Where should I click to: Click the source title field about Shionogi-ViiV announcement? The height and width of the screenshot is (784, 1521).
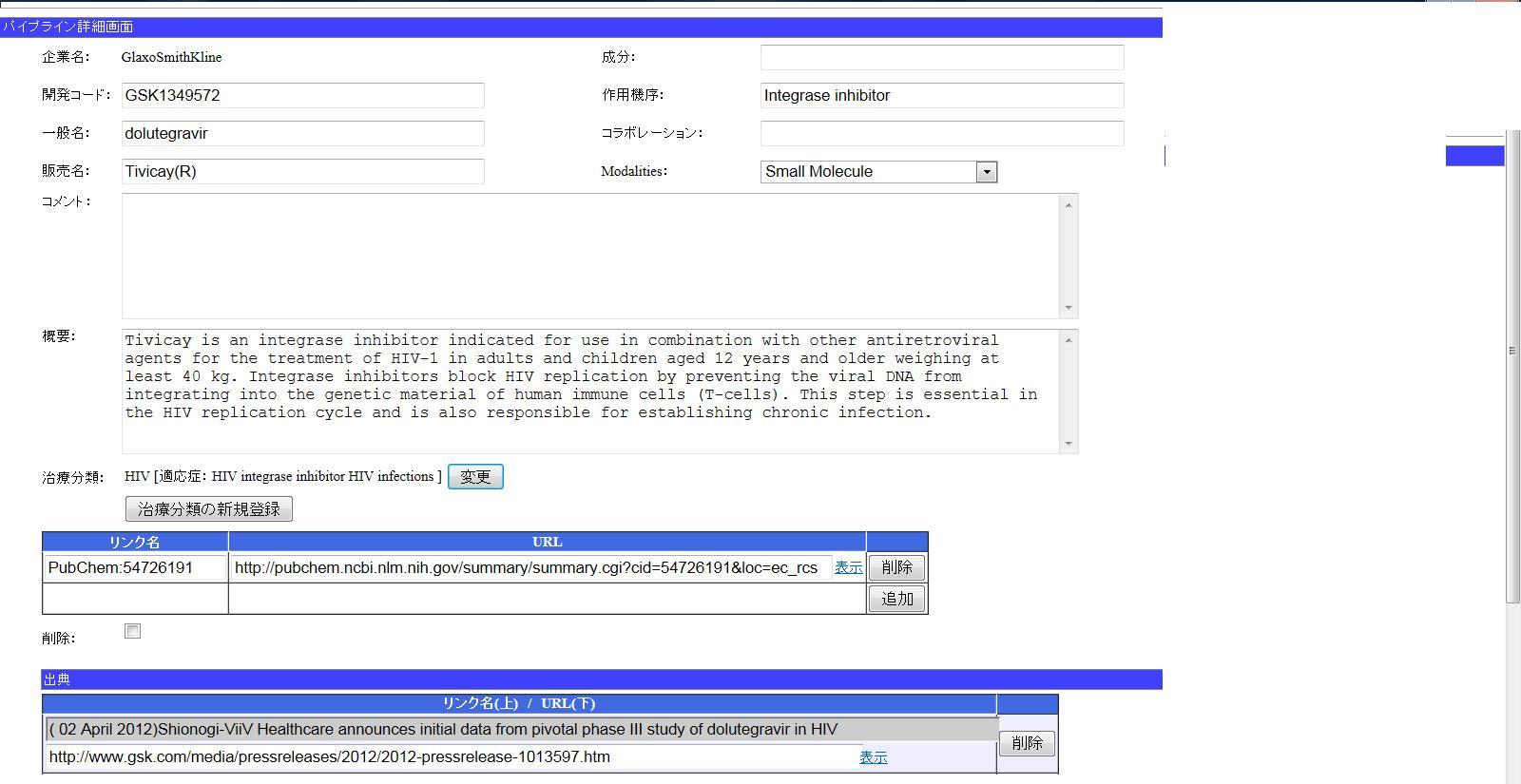click(x=521, y=730)
